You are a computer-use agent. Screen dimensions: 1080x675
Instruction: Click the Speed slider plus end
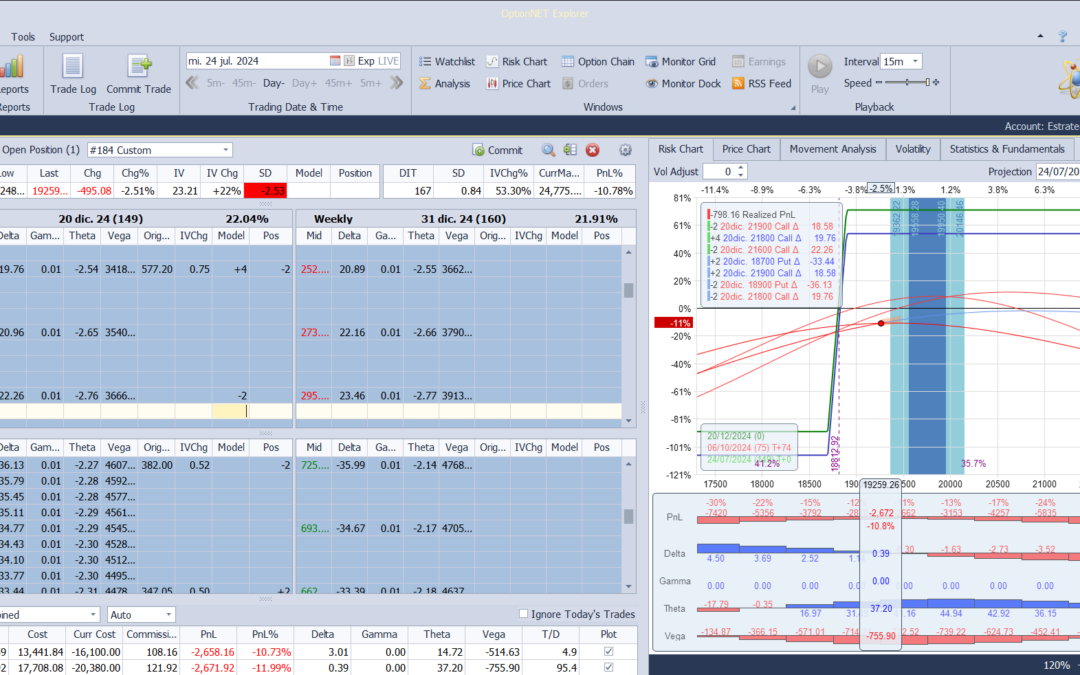point(936,83)
